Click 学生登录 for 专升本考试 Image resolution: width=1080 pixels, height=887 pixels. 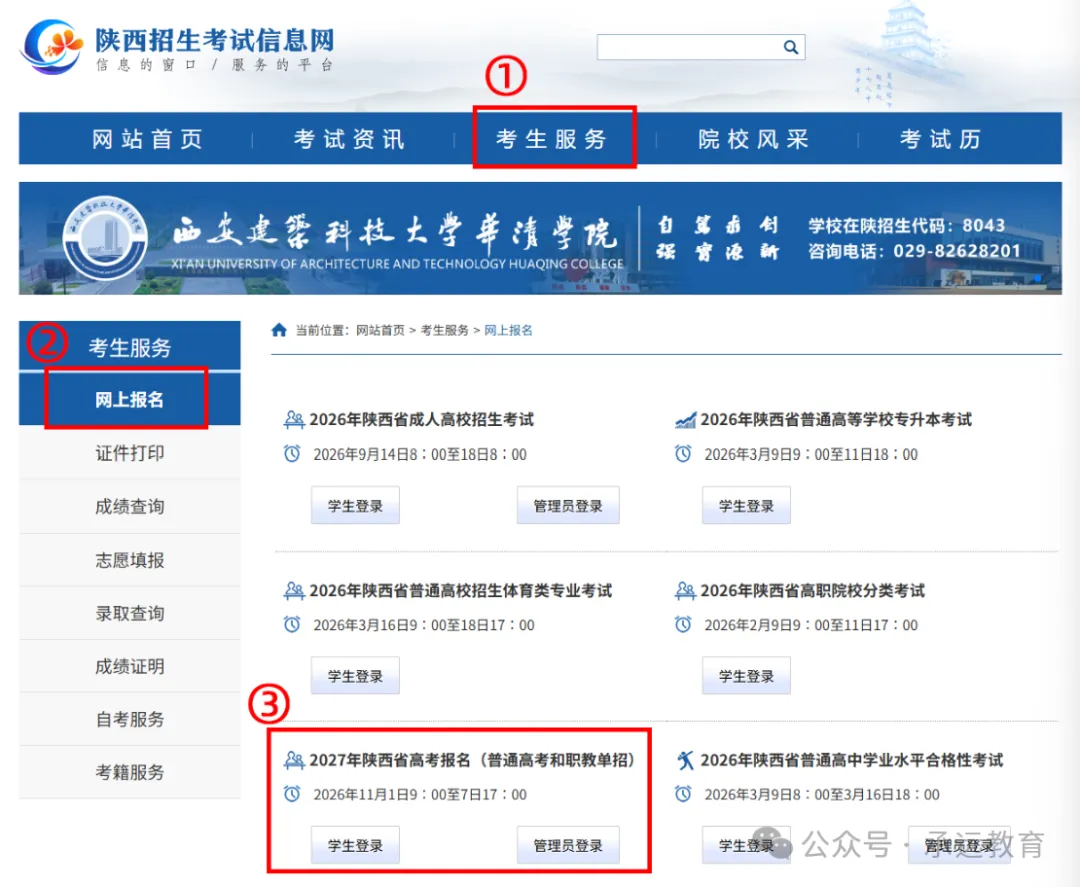747,505
